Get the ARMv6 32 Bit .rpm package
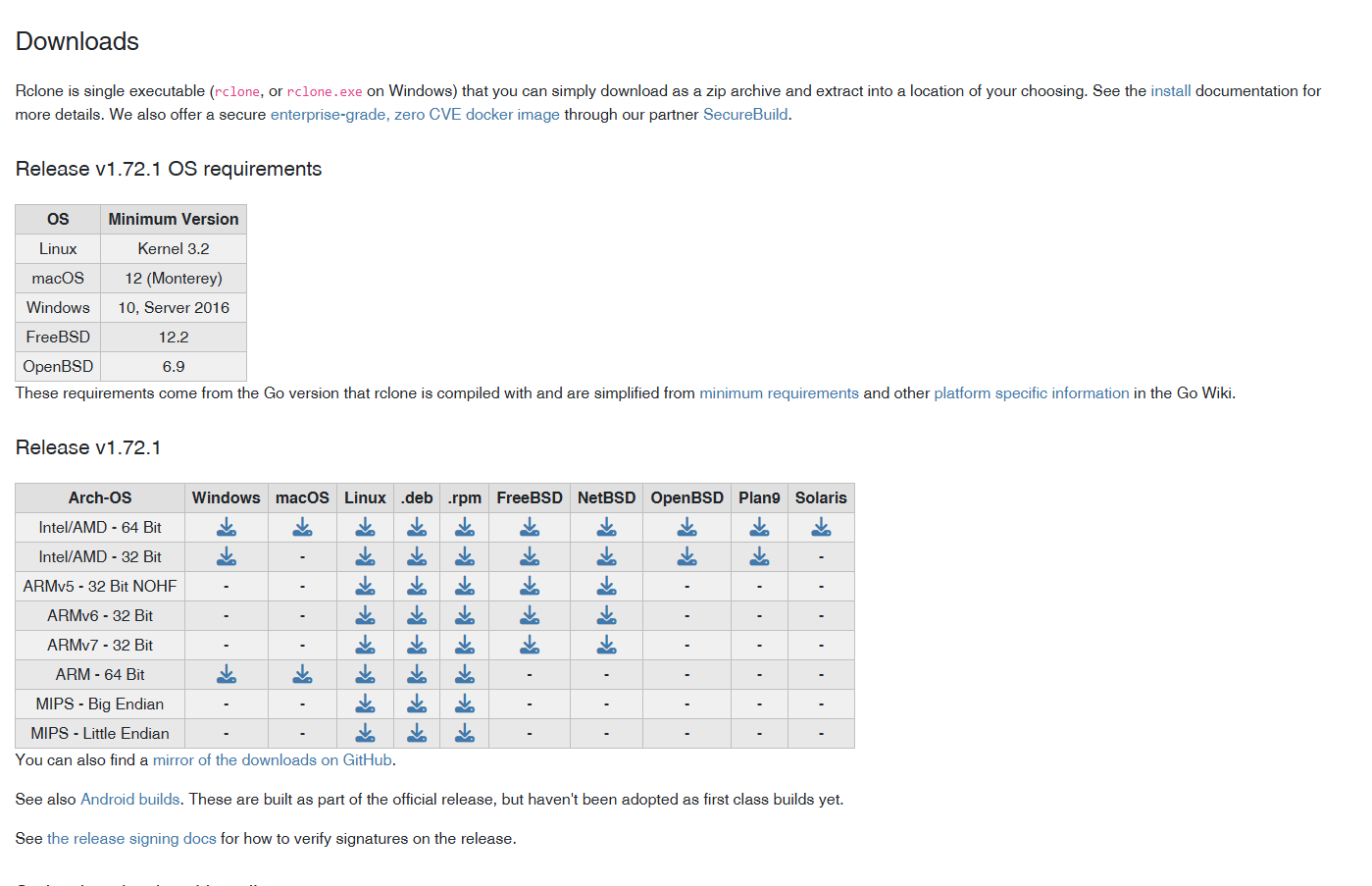 tap(465, 615)
